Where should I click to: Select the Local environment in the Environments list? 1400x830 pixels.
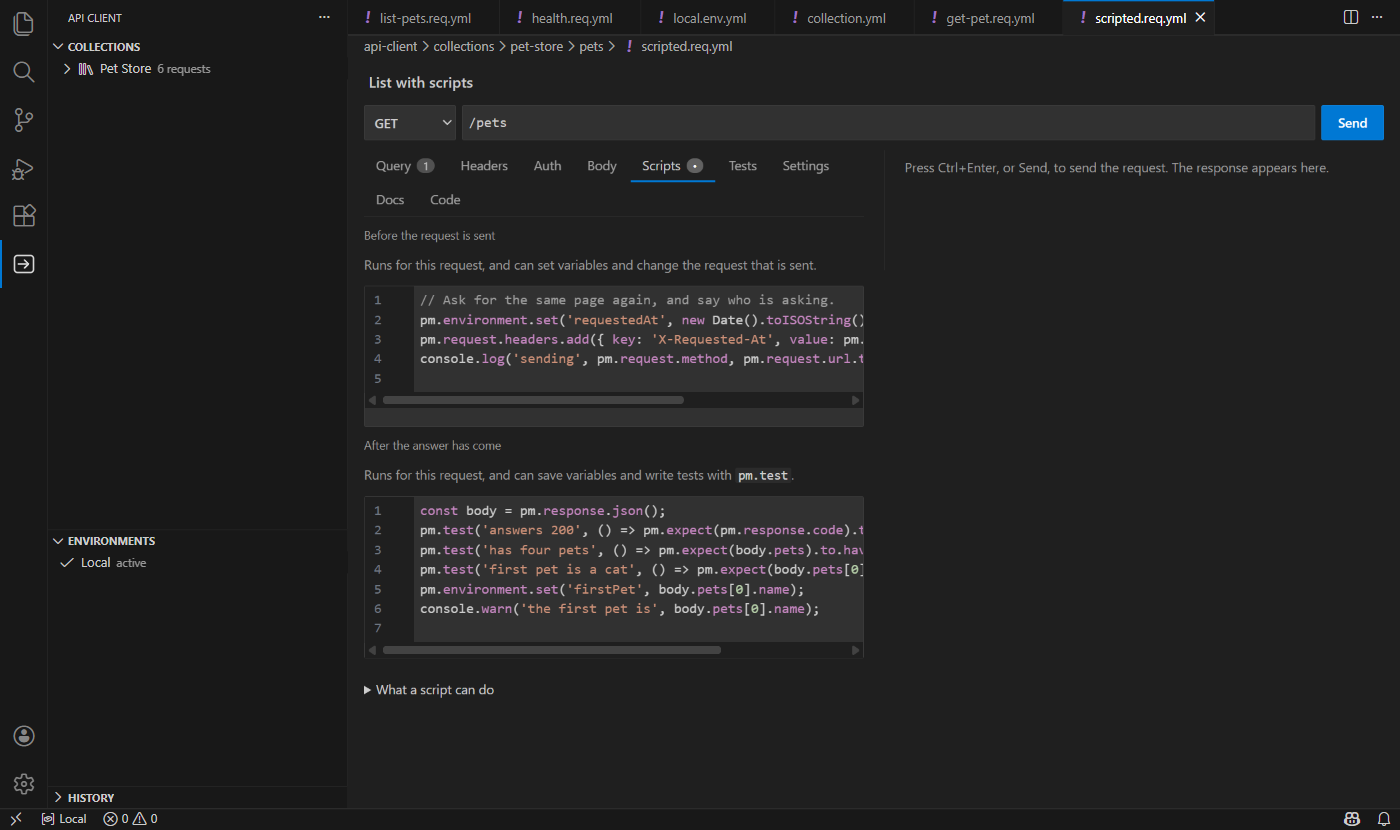[x=197, y=563]
